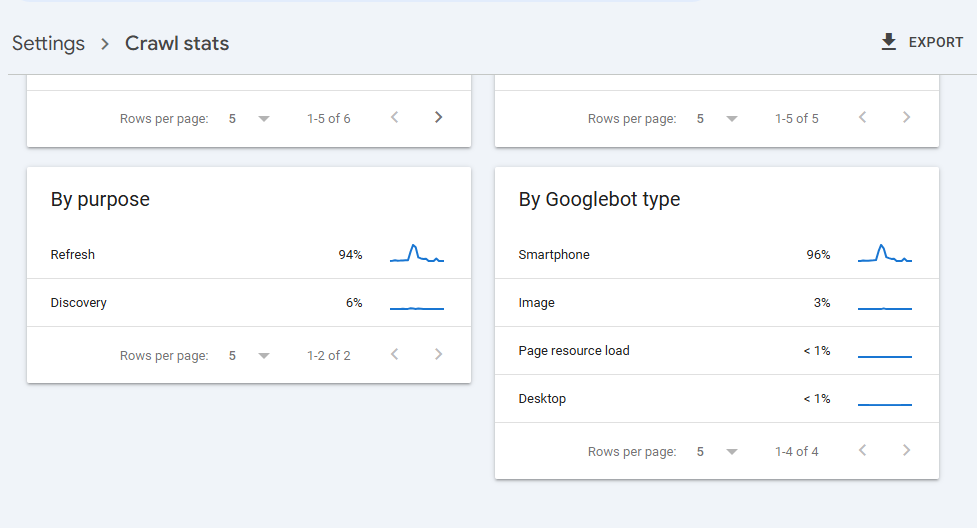Click next page arrow in 1-5 of 5 table
This screenshot has width=977, height=528.
point(907,117)
